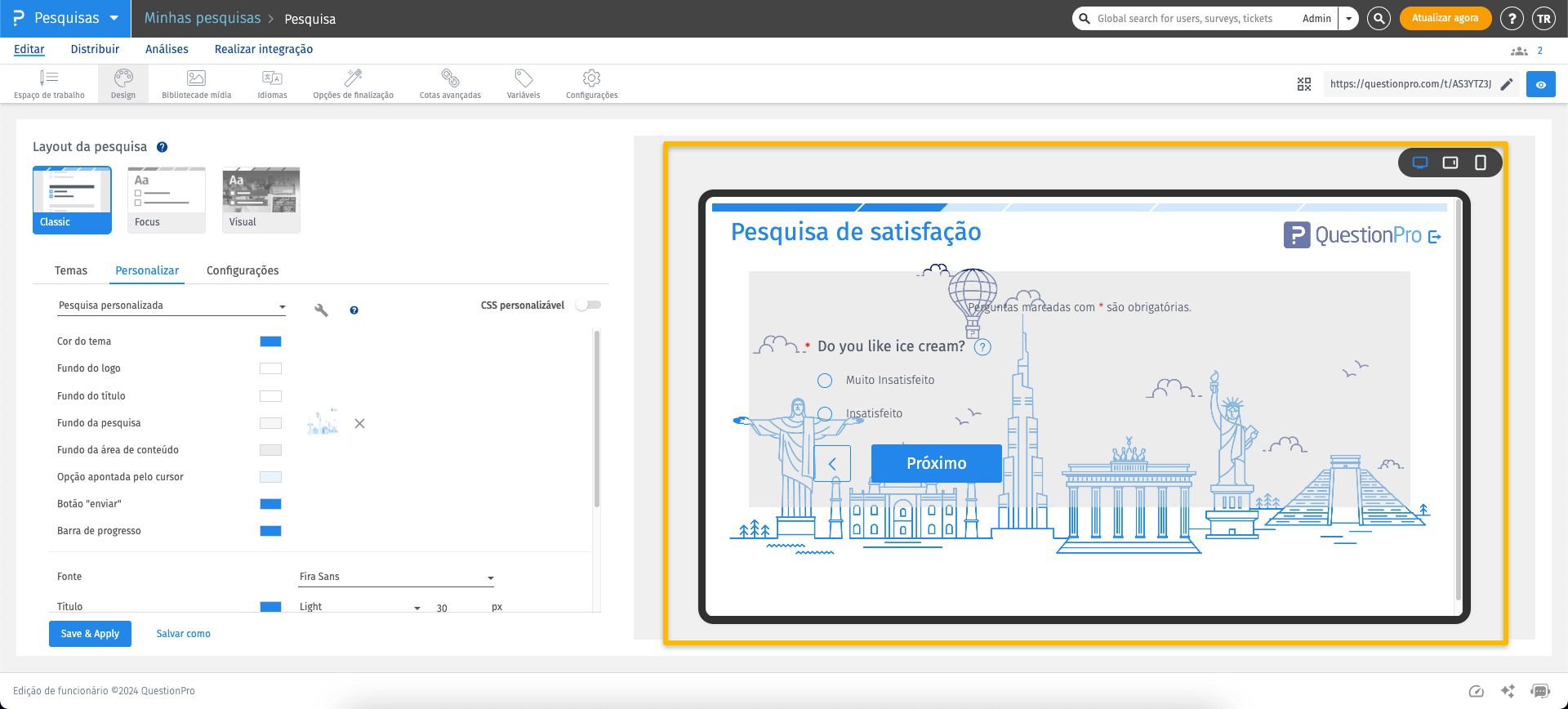Screen dimensions: 1568x709
Task: Select the Personalizar tab
Action: click(x=147, y=270)
